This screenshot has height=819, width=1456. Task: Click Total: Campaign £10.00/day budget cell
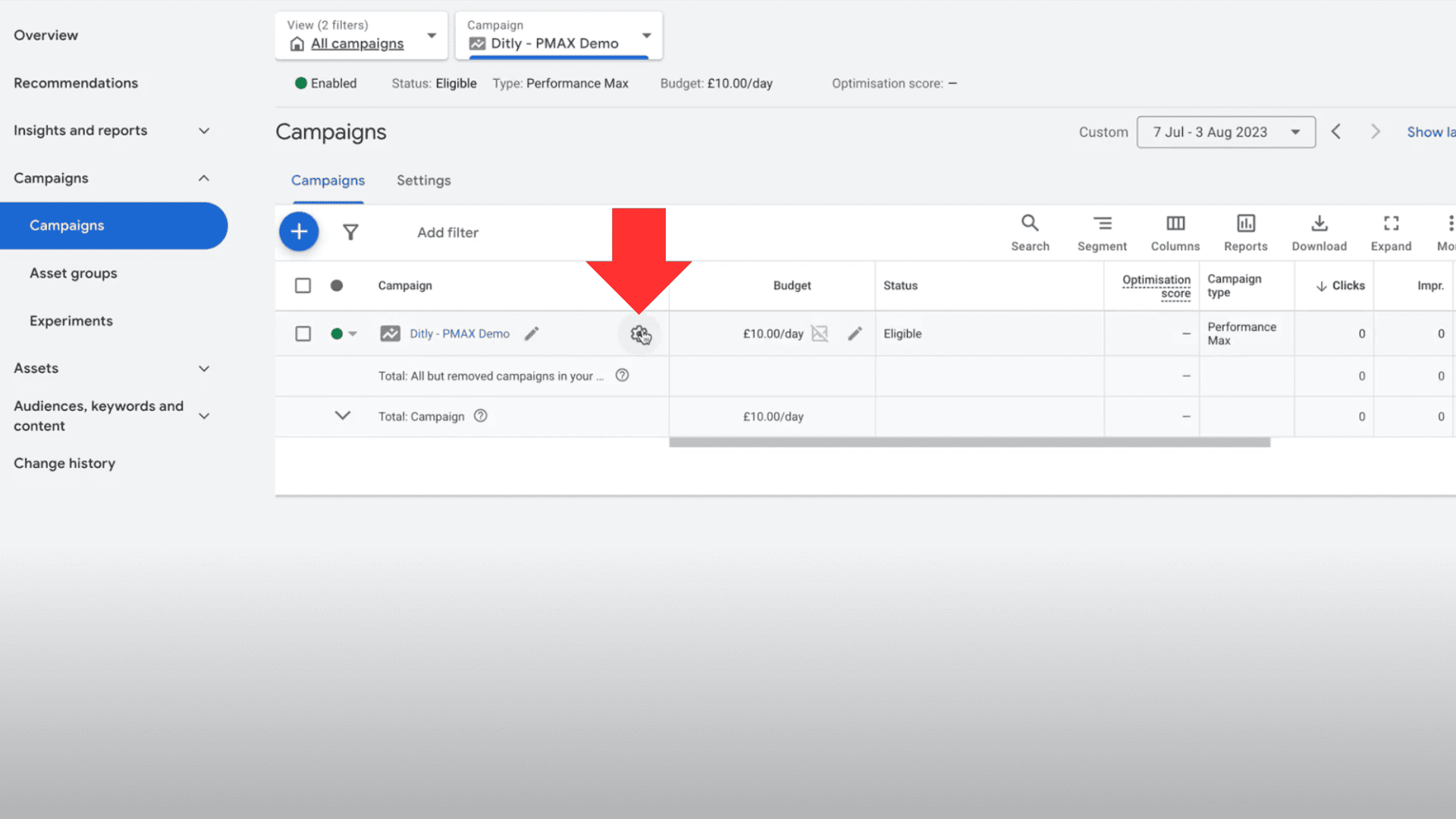point(773,416)
